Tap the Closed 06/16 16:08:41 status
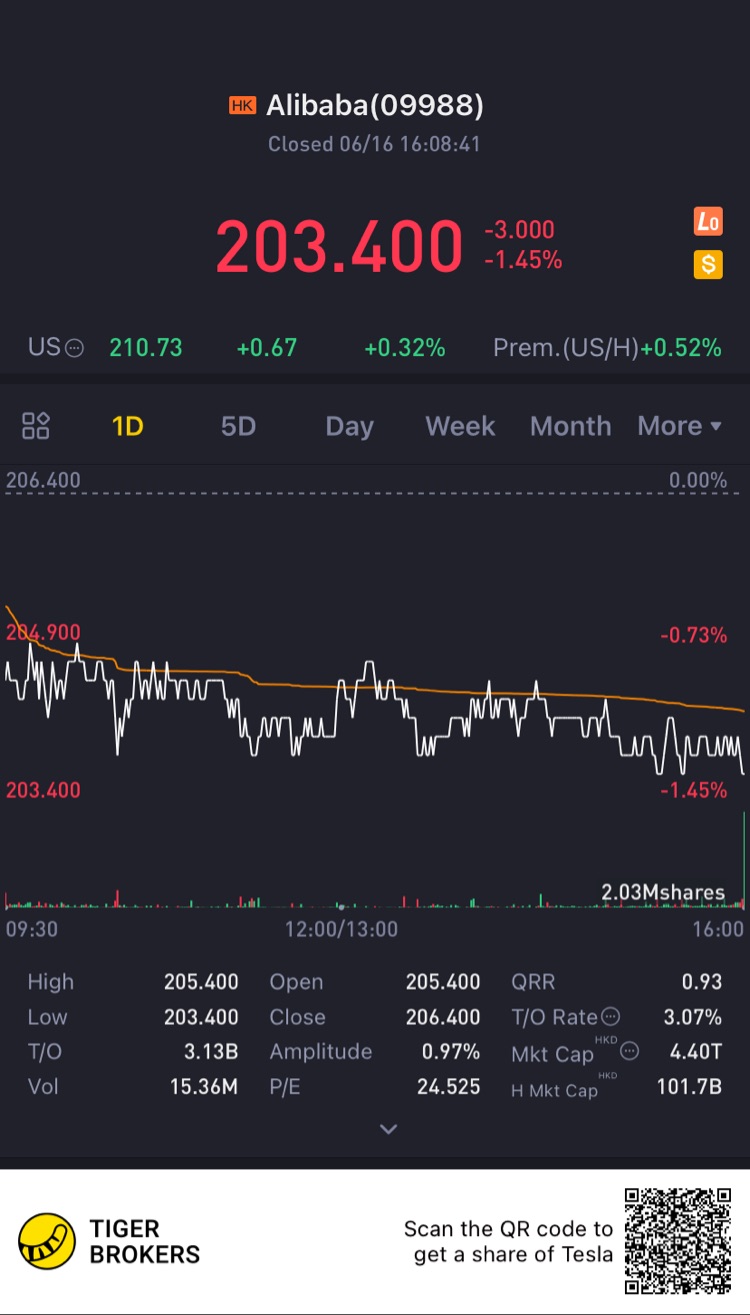This screenshot has width=750, height=1315. point(374,144)
